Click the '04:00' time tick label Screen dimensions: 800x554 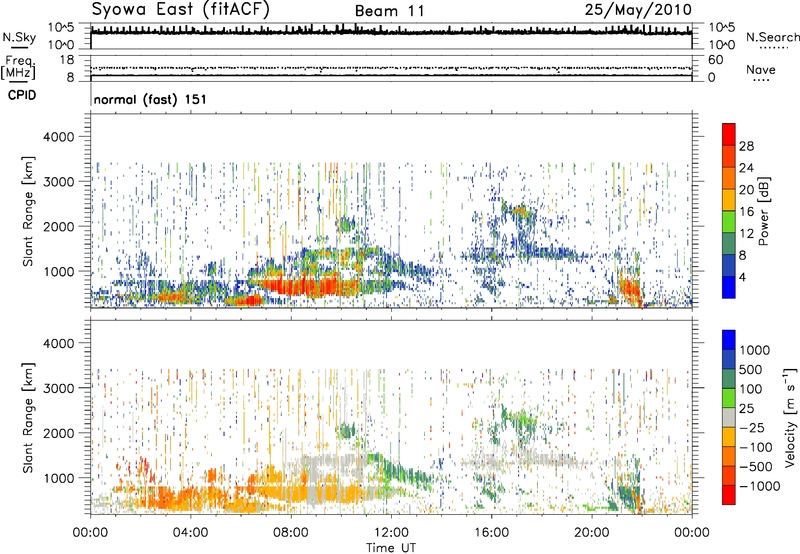coord(190,533)
